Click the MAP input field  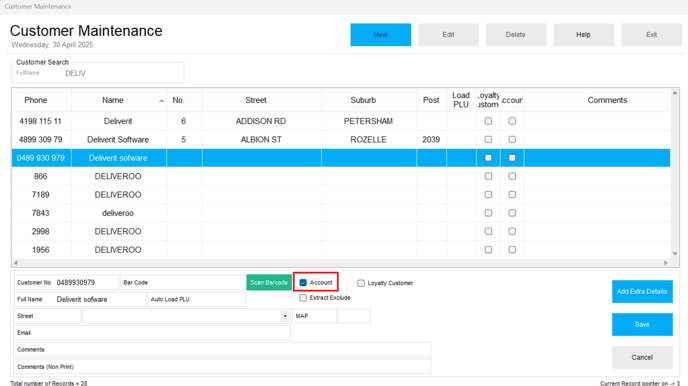(x=314, y=316)
